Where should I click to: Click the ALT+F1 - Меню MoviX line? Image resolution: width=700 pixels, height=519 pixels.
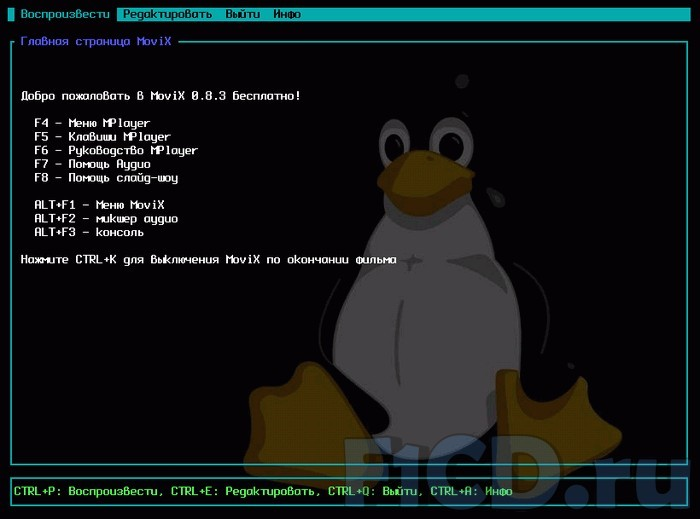[99, 205]
